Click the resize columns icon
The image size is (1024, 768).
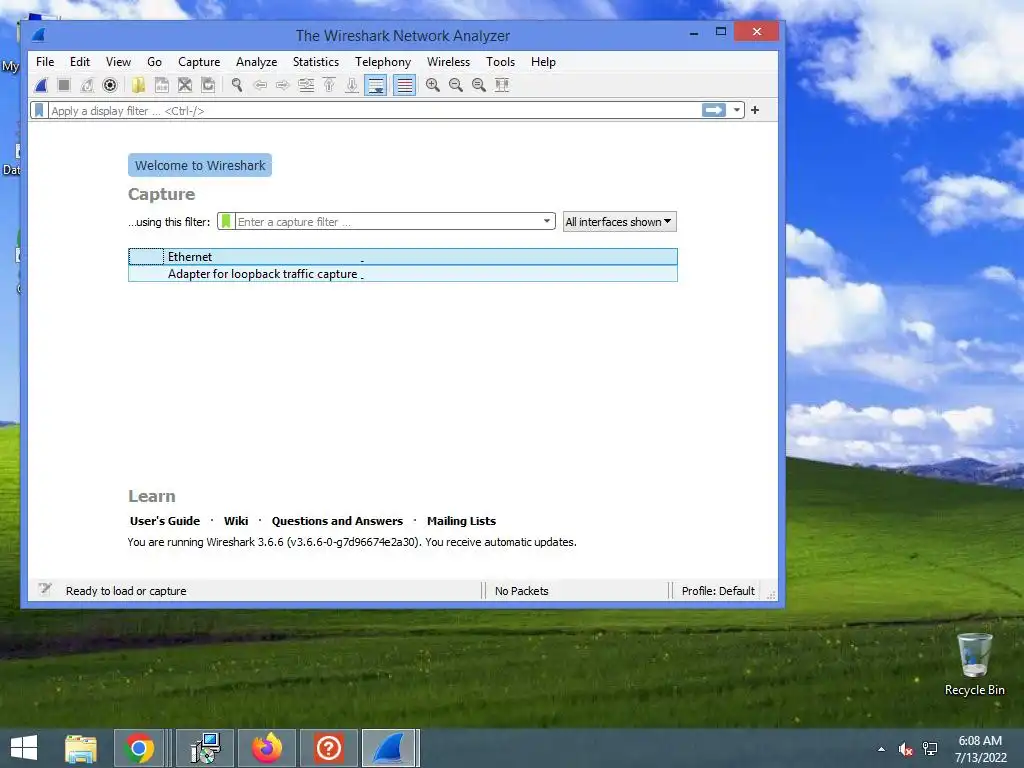[502, 85]
